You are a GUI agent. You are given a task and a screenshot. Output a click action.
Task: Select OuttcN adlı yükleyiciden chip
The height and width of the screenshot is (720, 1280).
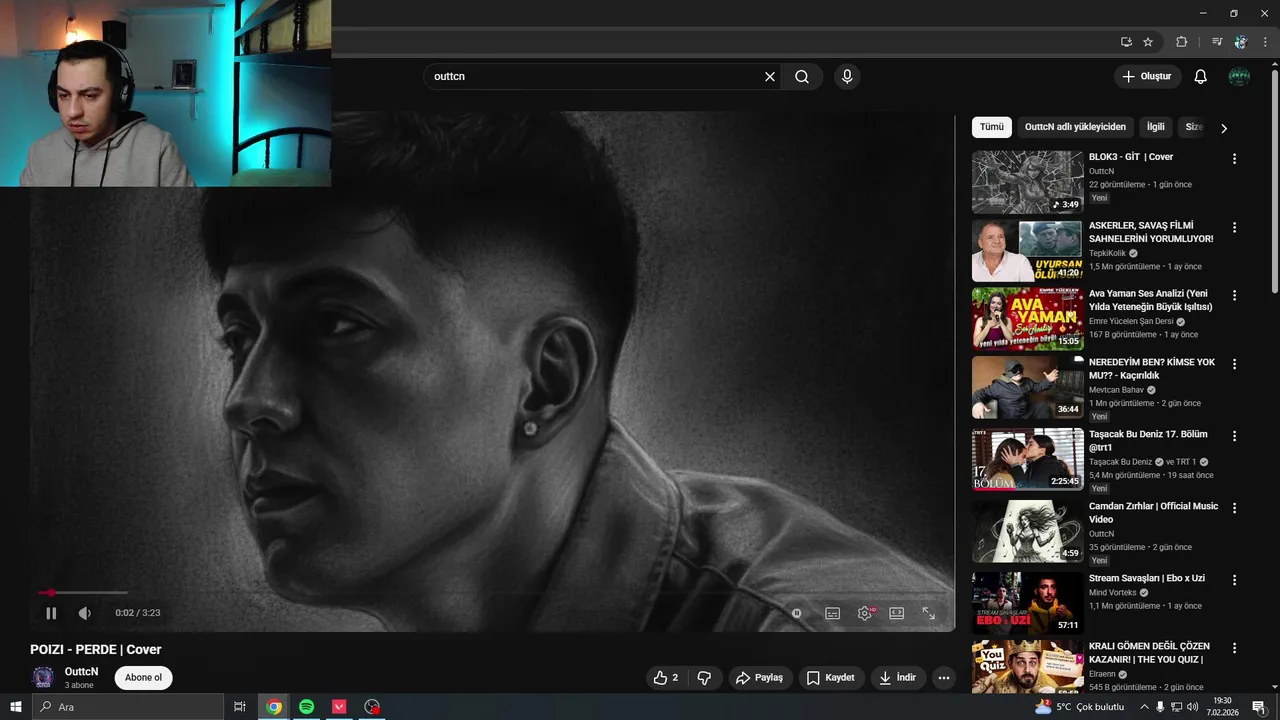point(1075,127)
